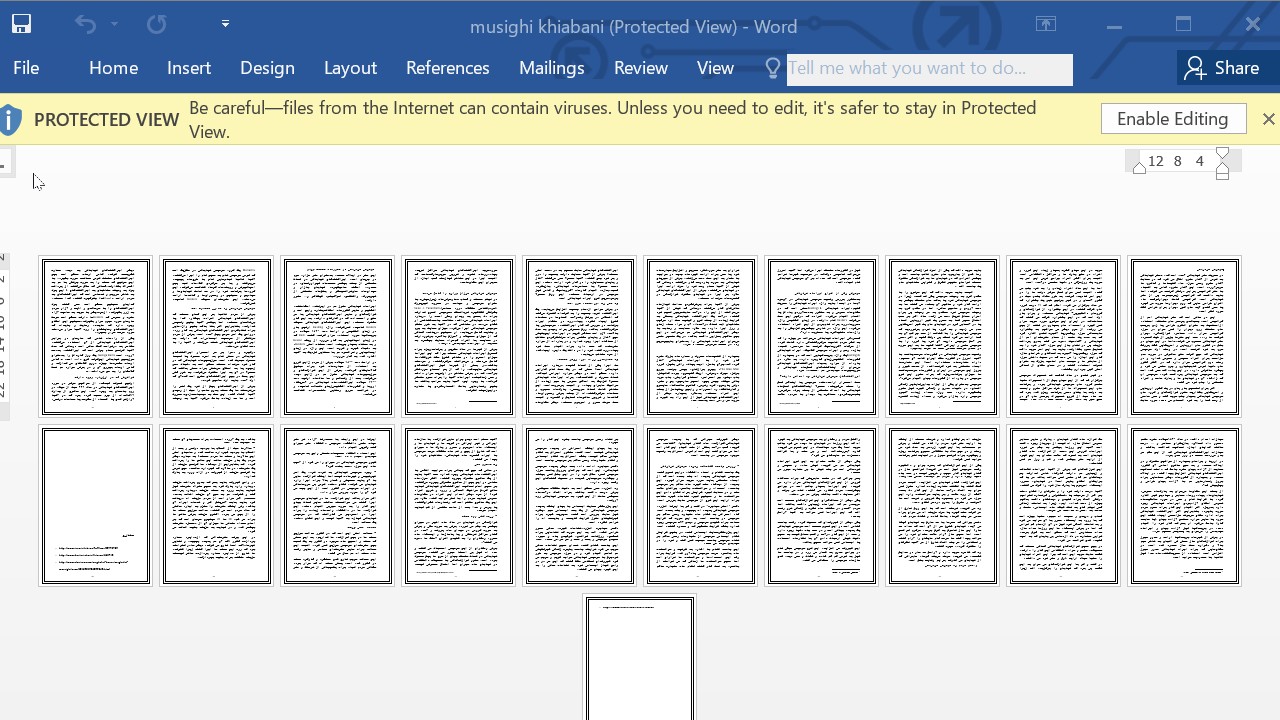
Task: Select the first page thumbnail in top row
Action: pos(95,336)
